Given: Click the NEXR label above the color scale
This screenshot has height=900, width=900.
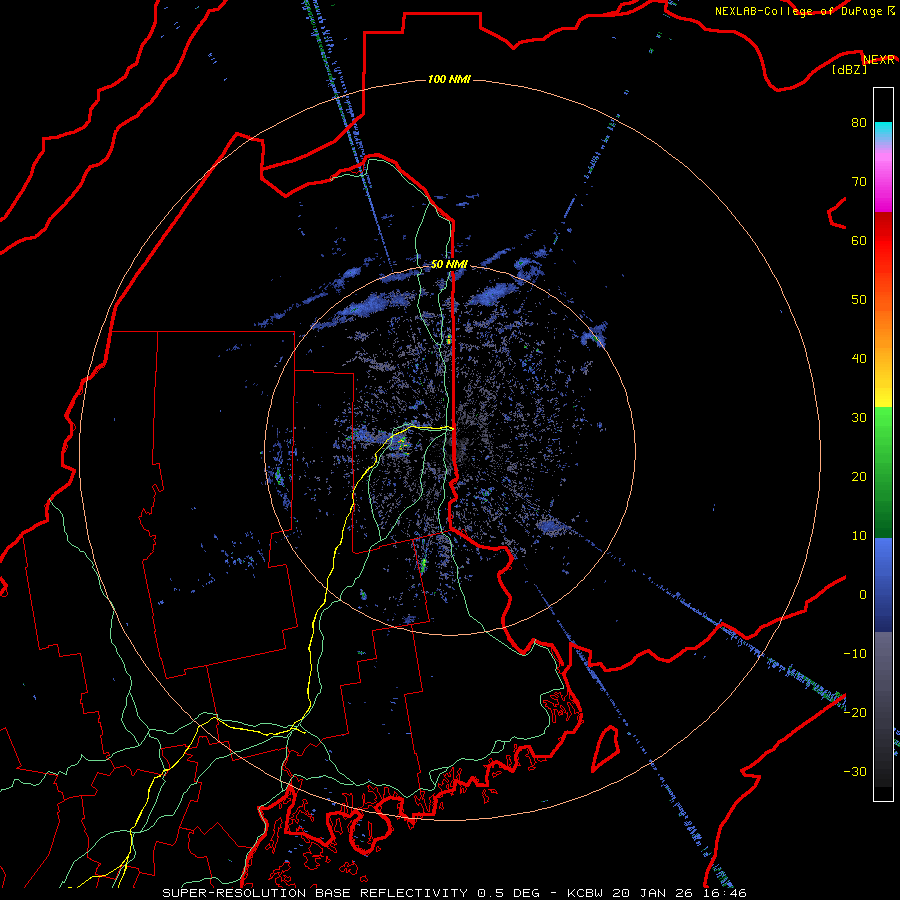Looking at the screenshot, I should coord(879,60).
